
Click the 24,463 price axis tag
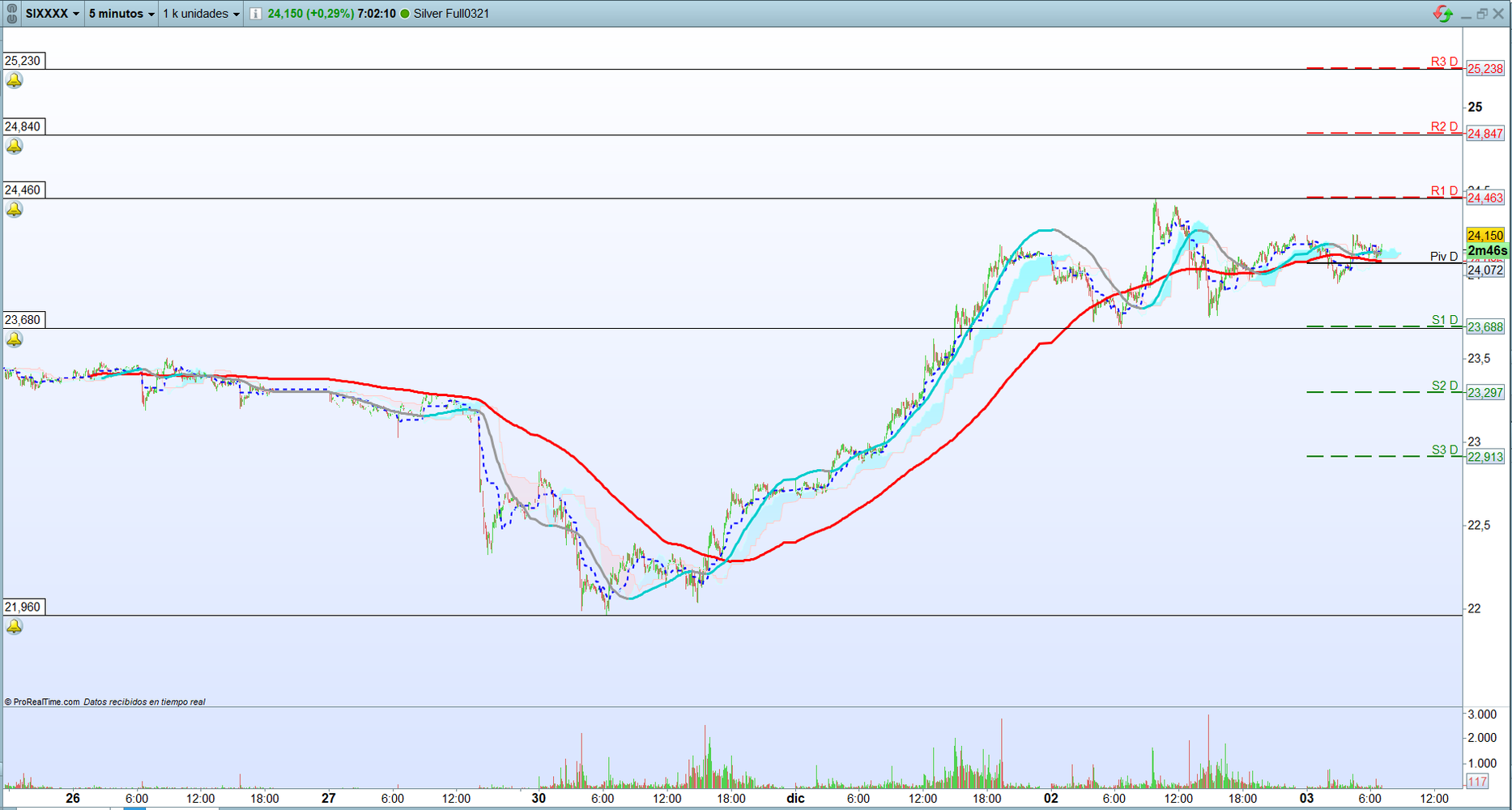pyautogui.click(x=1485, y=198)
